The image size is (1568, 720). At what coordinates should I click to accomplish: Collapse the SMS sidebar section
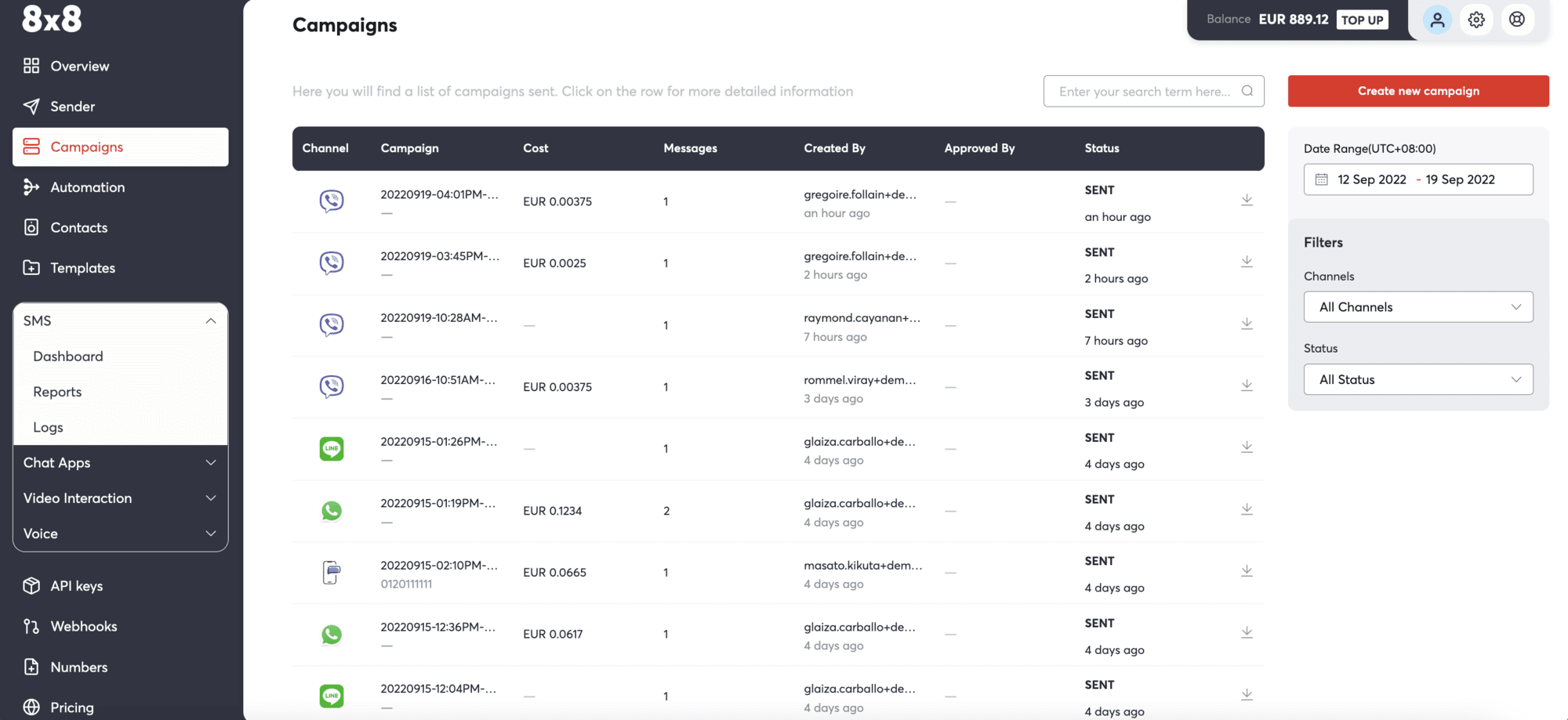tap(210, 321)
